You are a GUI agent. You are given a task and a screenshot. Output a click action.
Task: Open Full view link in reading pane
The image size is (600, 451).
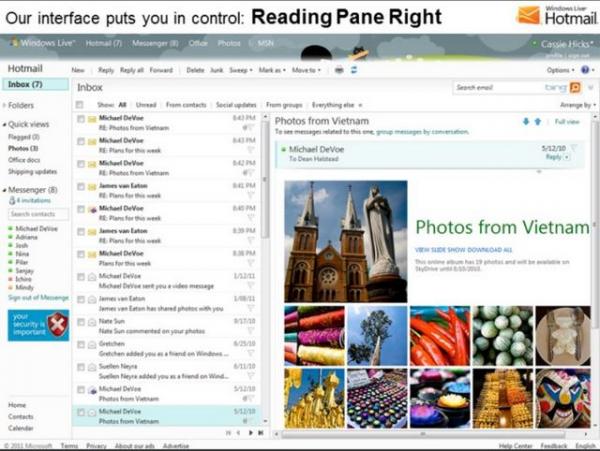(x=567, y=122)
